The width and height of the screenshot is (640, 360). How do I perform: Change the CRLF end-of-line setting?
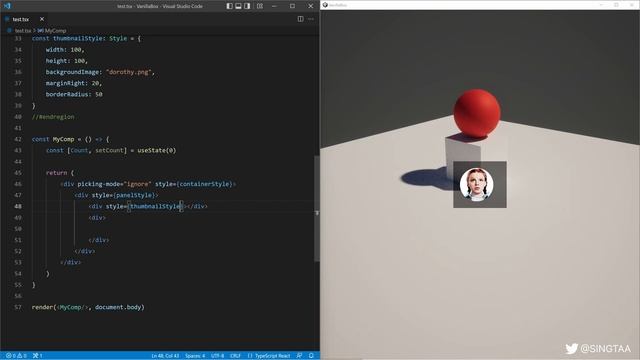pos(236,356)
